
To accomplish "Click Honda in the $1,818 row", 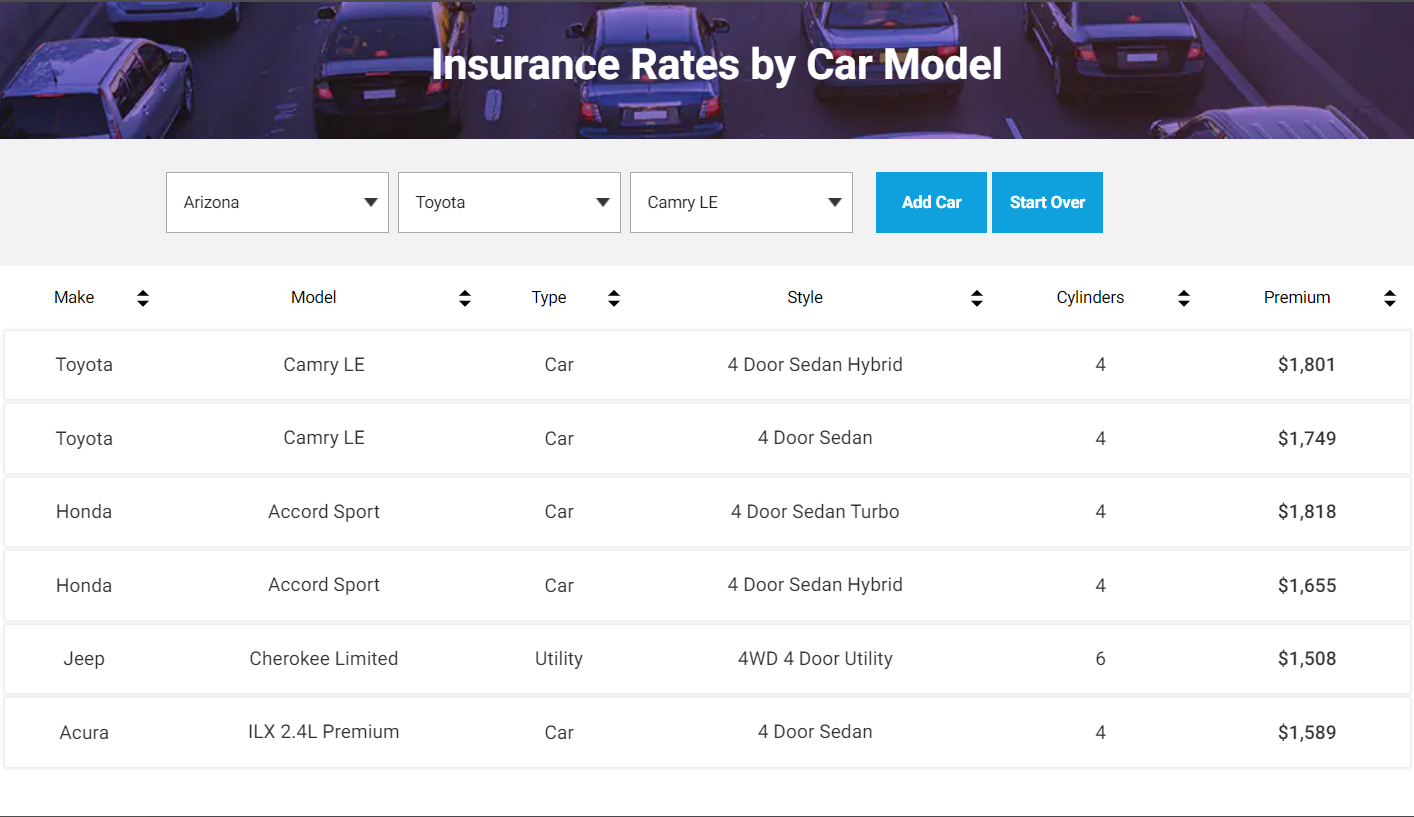I will pos(84,512).
